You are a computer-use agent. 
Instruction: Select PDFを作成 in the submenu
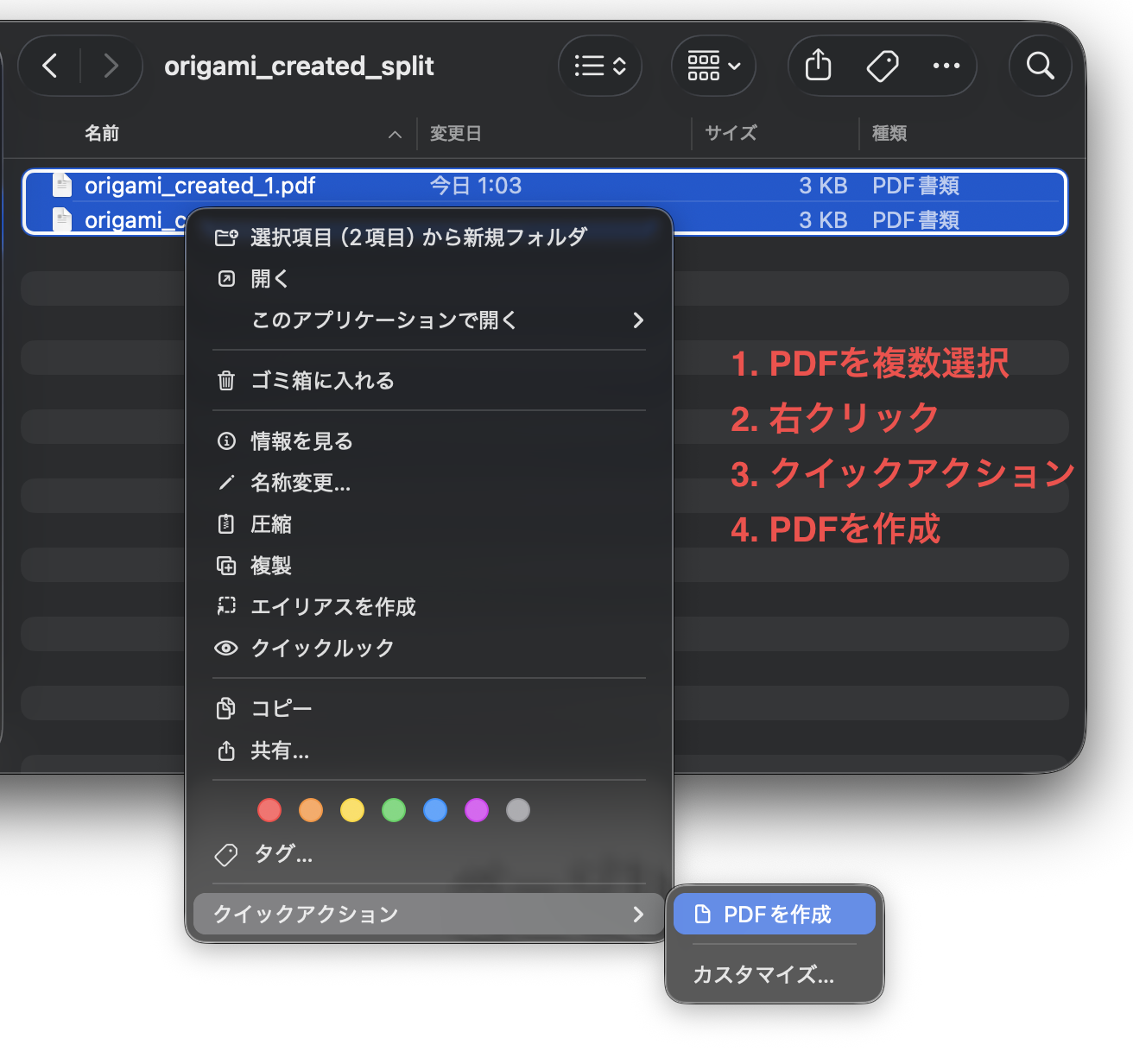(x=775, y=914)
